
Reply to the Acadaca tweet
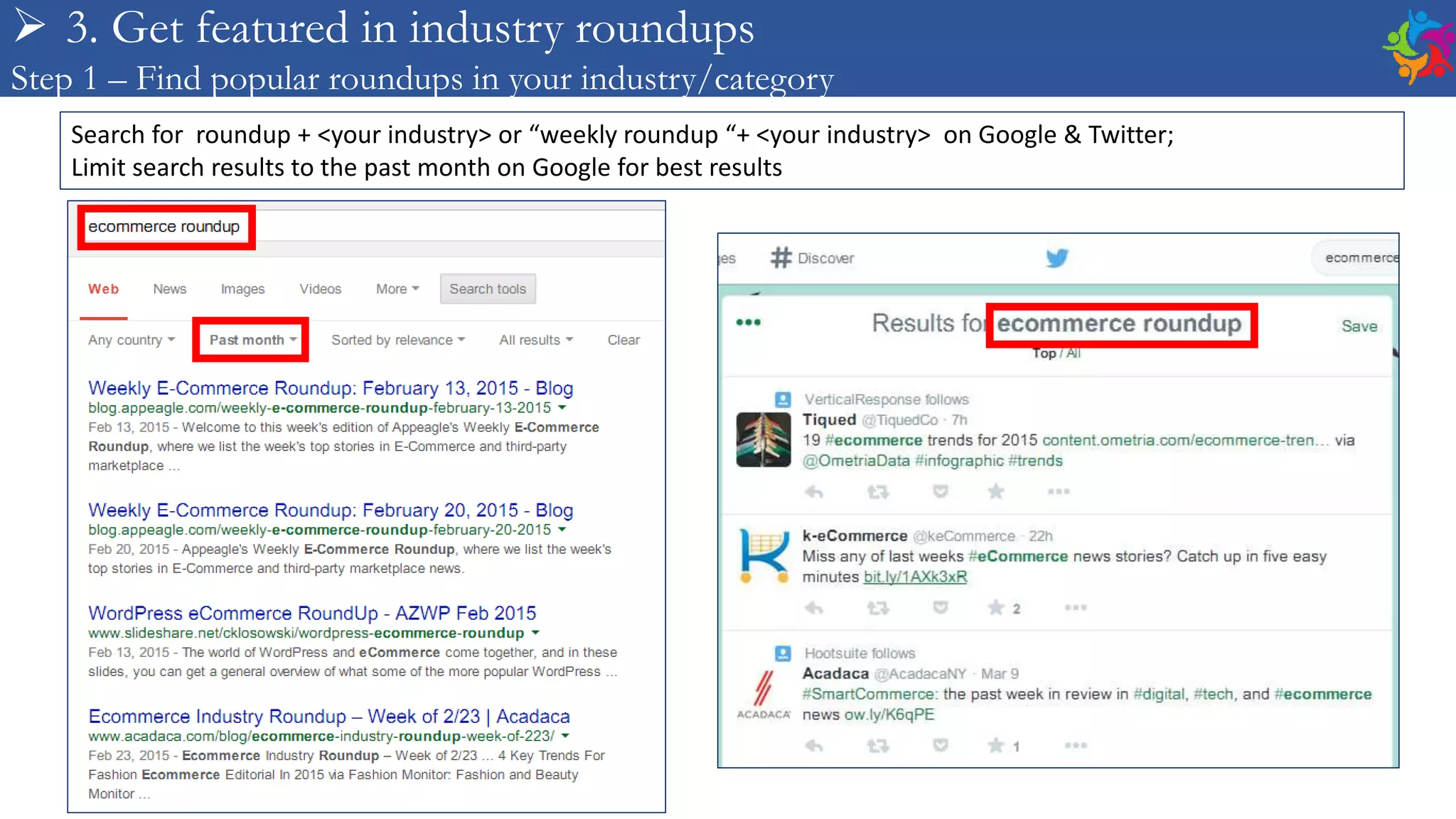[x=814, y=746]
